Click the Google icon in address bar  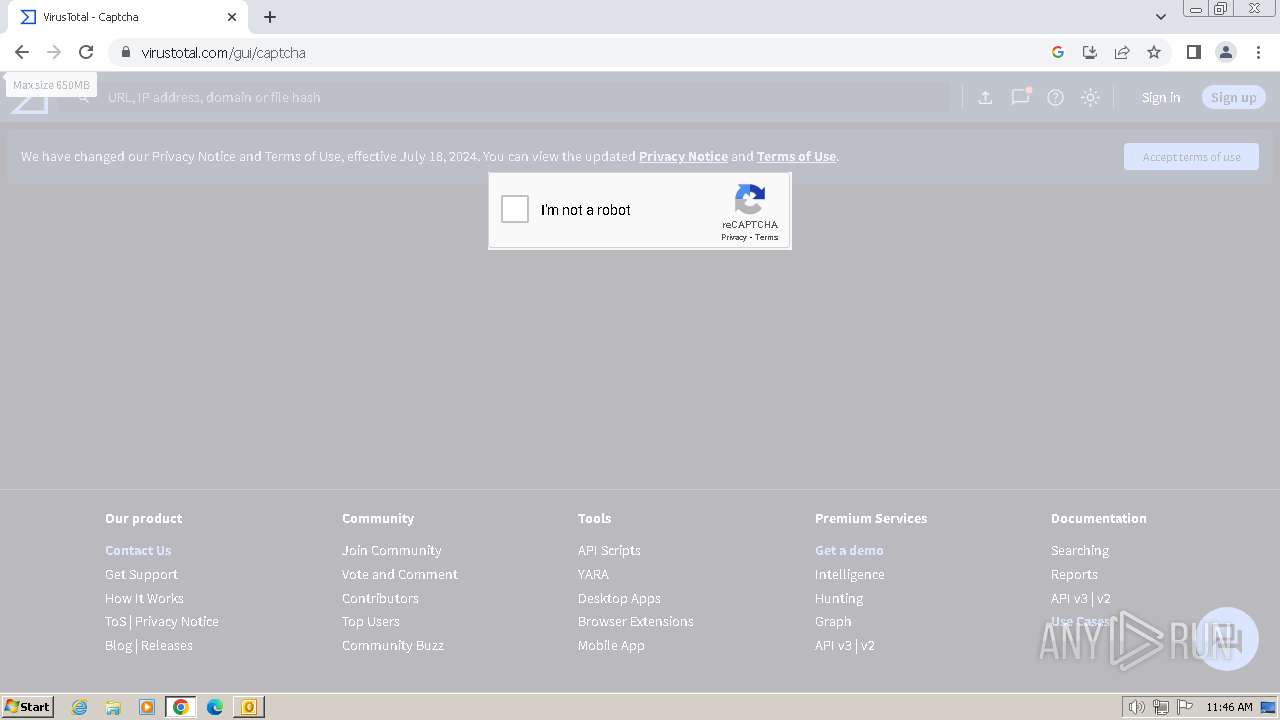tap(1058, 52)
